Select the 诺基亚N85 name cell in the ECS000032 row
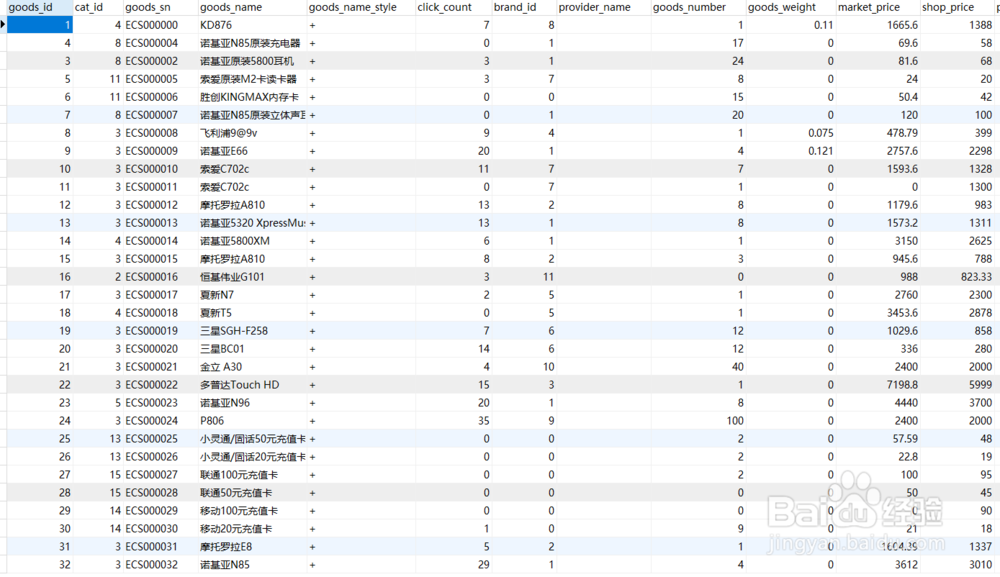The height and width of the screenshot is (577, 1000). [252, 565]
